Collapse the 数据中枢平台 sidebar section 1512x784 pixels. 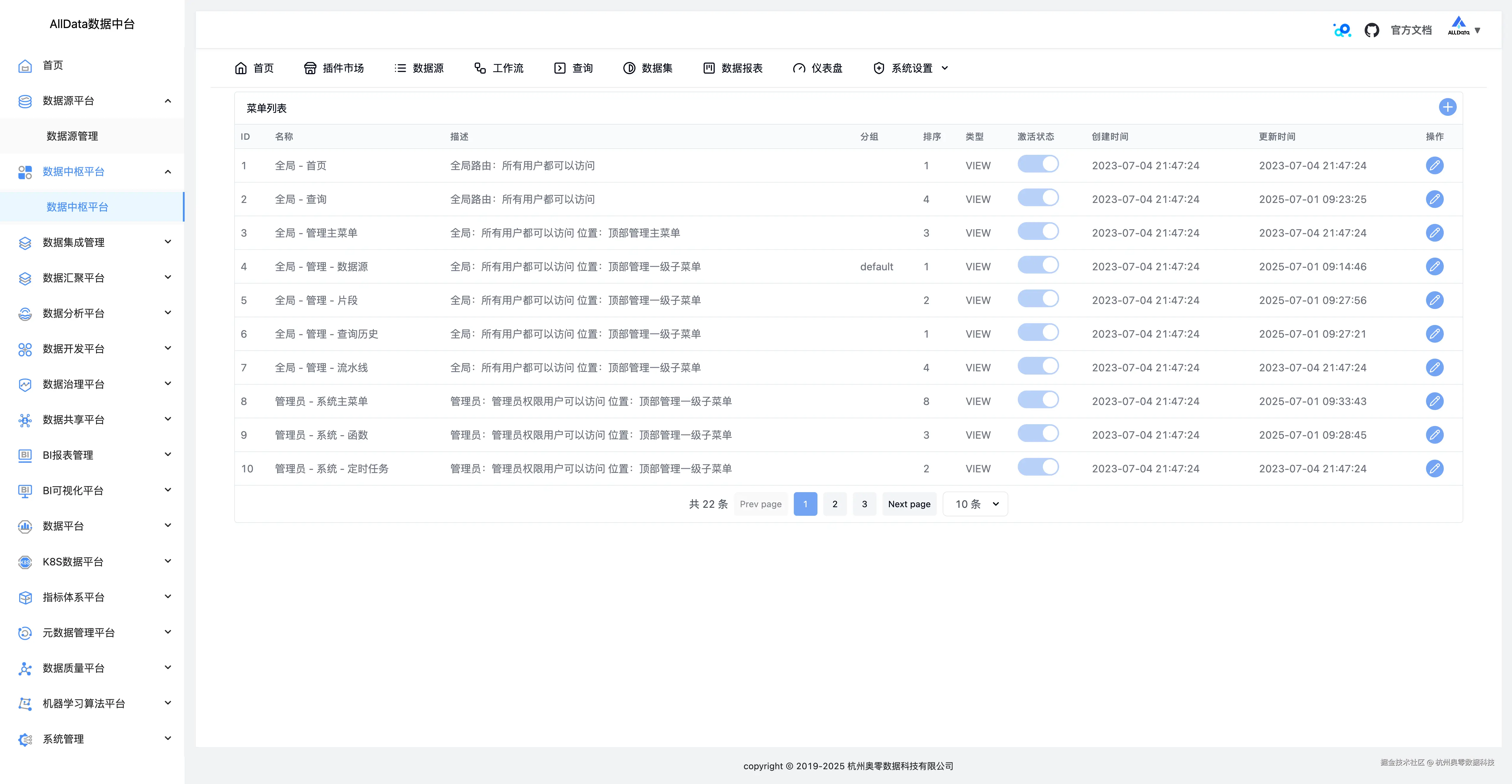[x=167, y=172]
